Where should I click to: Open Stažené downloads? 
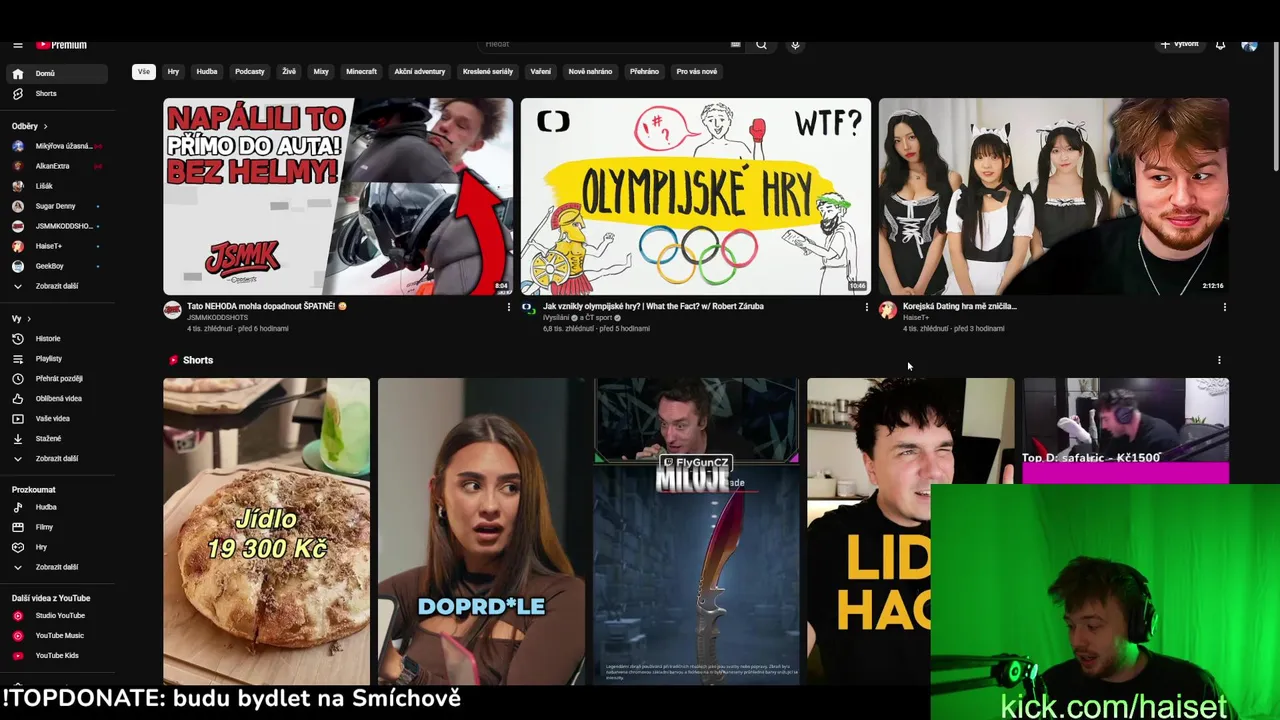click(x=56, y=438)
